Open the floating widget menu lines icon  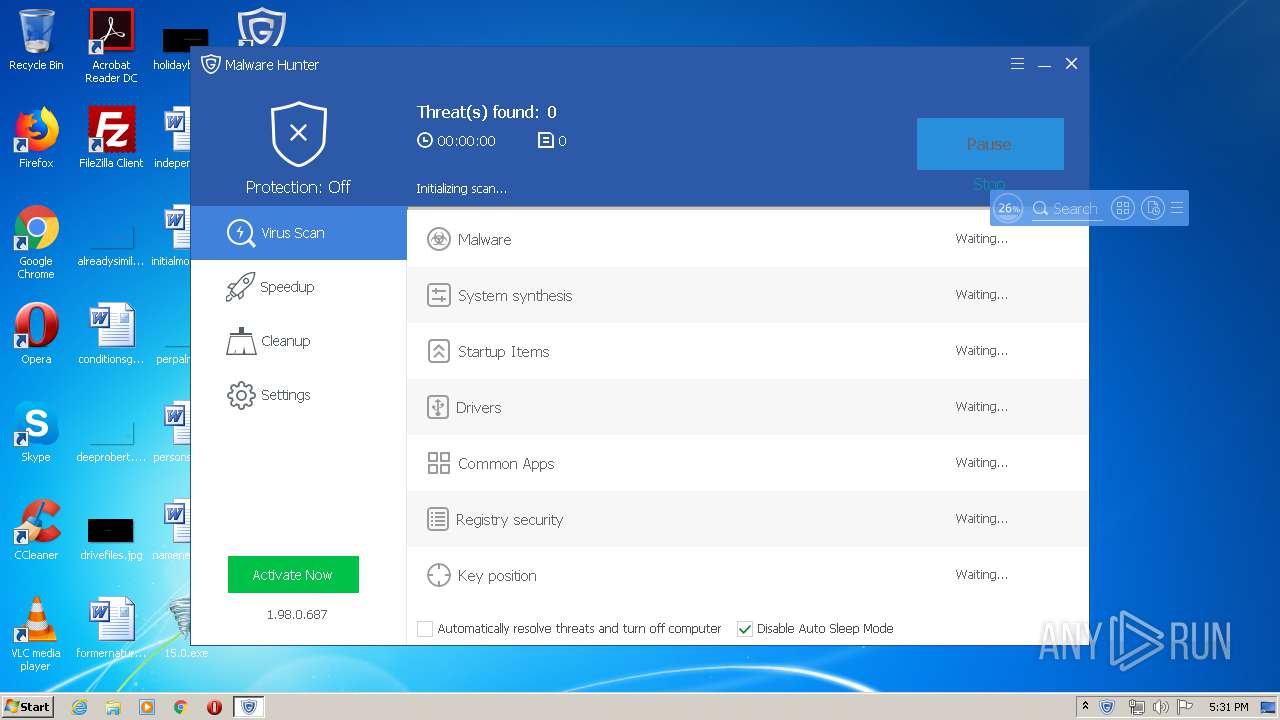[x=1177, y=208]
